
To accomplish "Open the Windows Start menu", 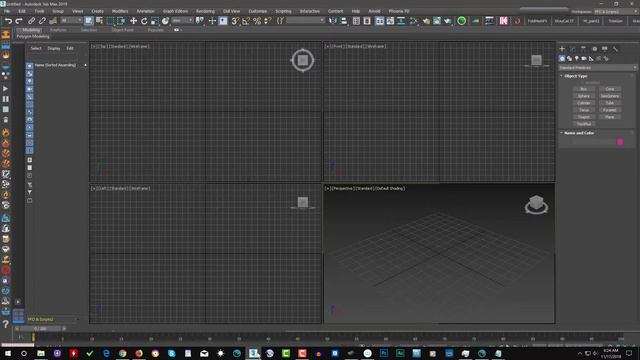I will (x=7, y=353).
